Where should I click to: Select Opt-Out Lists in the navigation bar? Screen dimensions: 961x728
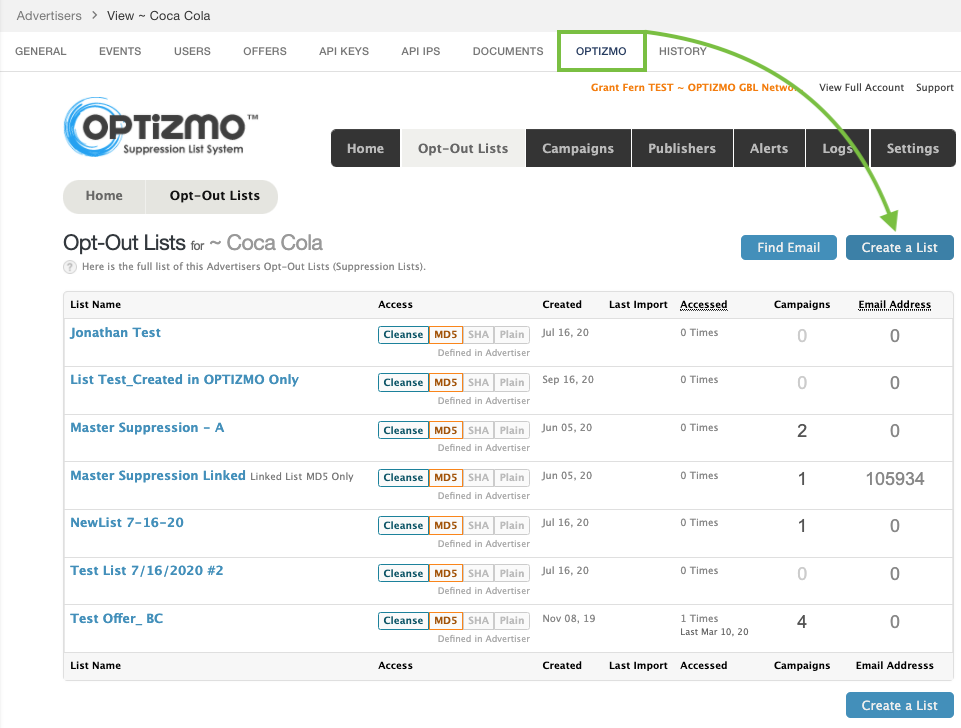pos(463,148)
